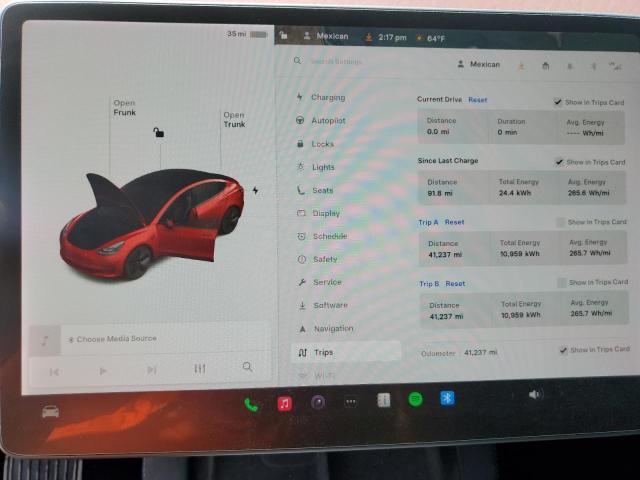Image resolution: width=640 pixels, height=480 pixels.
Task: Skip to next track in media player
Action: 151,370
